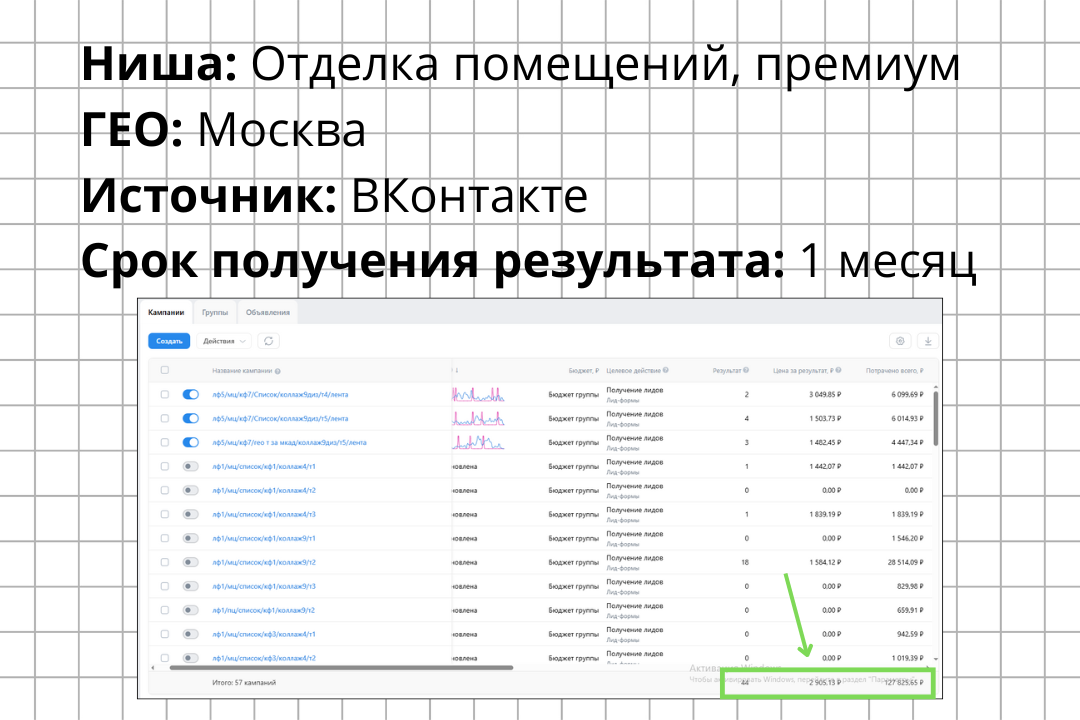
Task: Open the Действия dropdown
Action: (x=225, y=341)
